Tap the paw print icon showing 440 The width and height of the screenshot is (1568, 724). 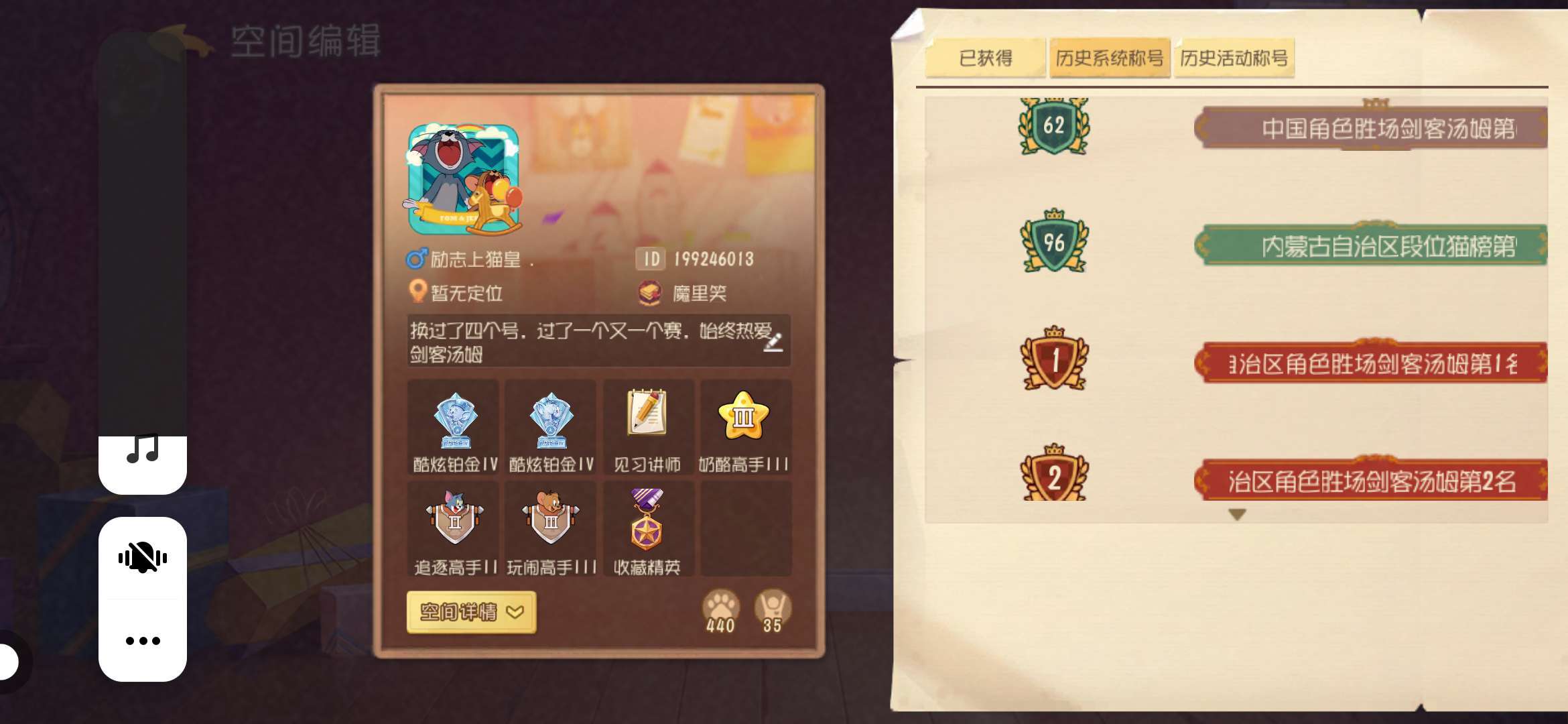pyautogui.click(x=721, y=611)
